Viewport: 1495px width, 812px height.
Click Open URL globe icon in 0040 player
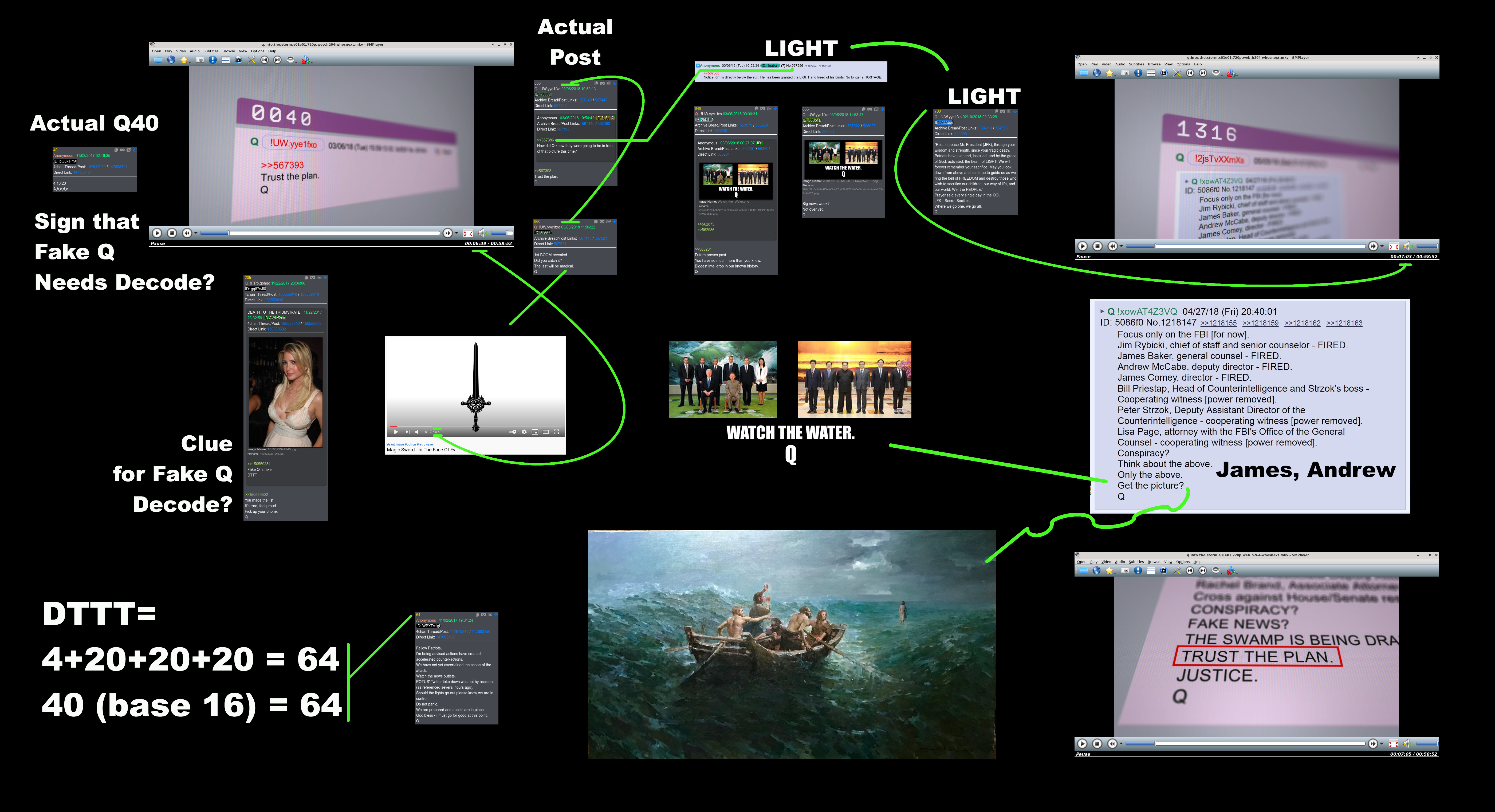[x=171, y=60]
